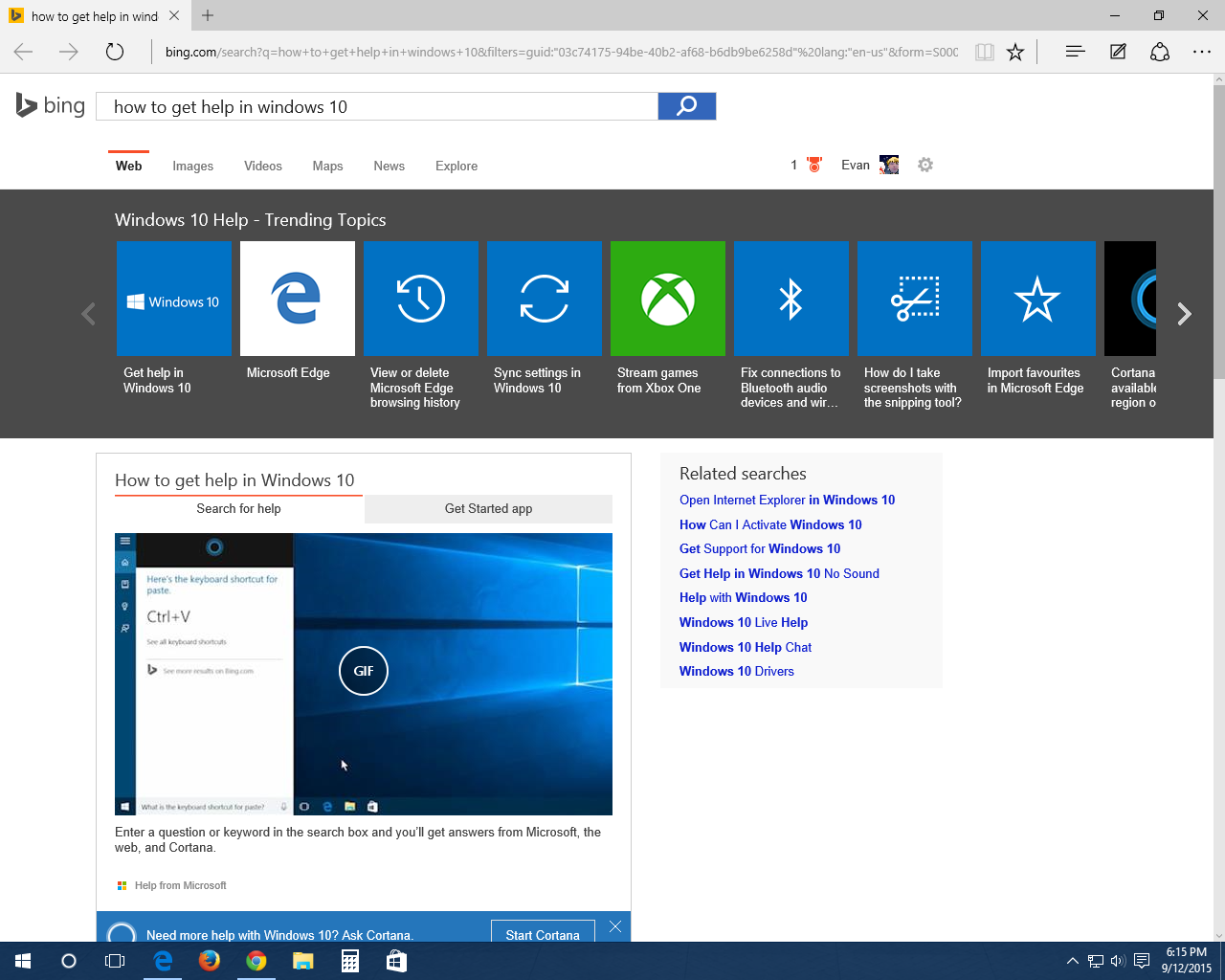Open 'Get Help in Windows 10 No Sound'
Viewport: 1225px width, 980px height.
click(779, 573)
